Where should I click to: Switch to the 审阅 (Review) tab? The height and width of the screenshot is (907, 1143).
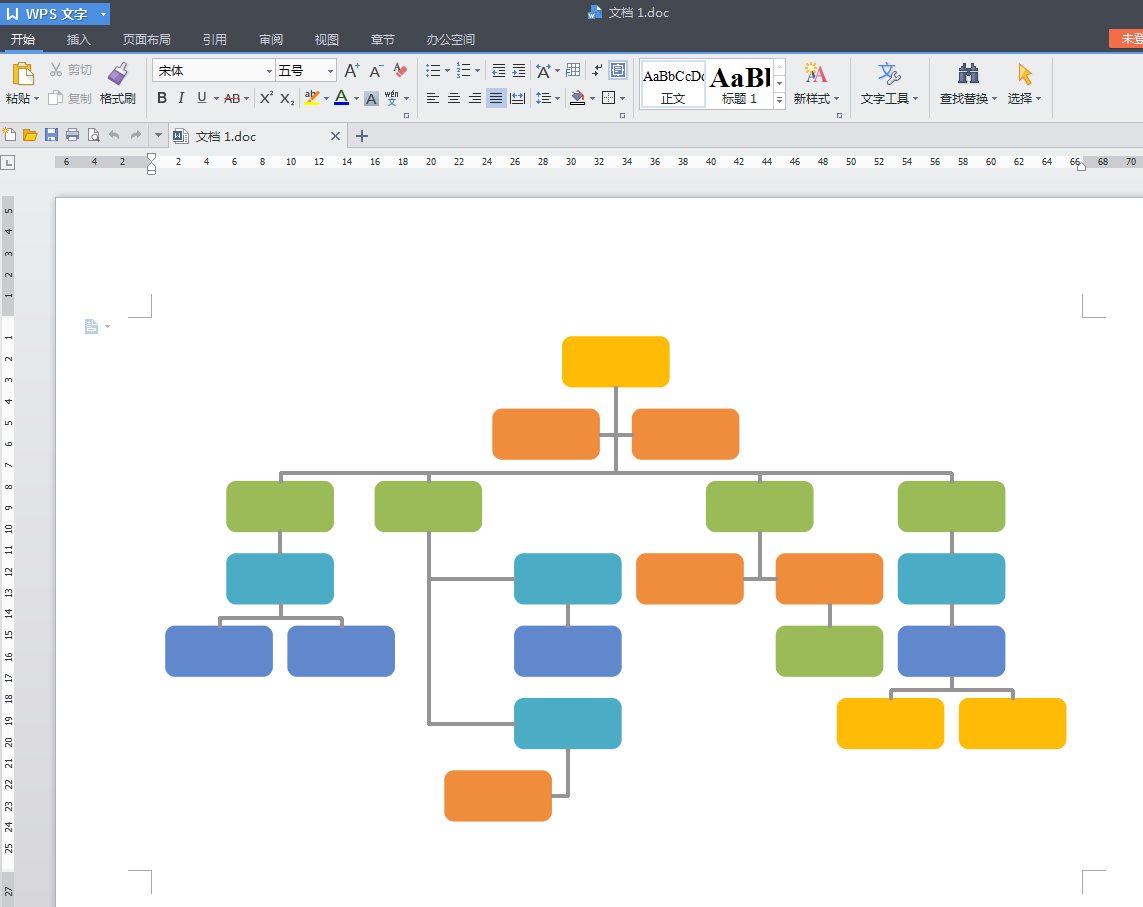(x=270, y=39)
